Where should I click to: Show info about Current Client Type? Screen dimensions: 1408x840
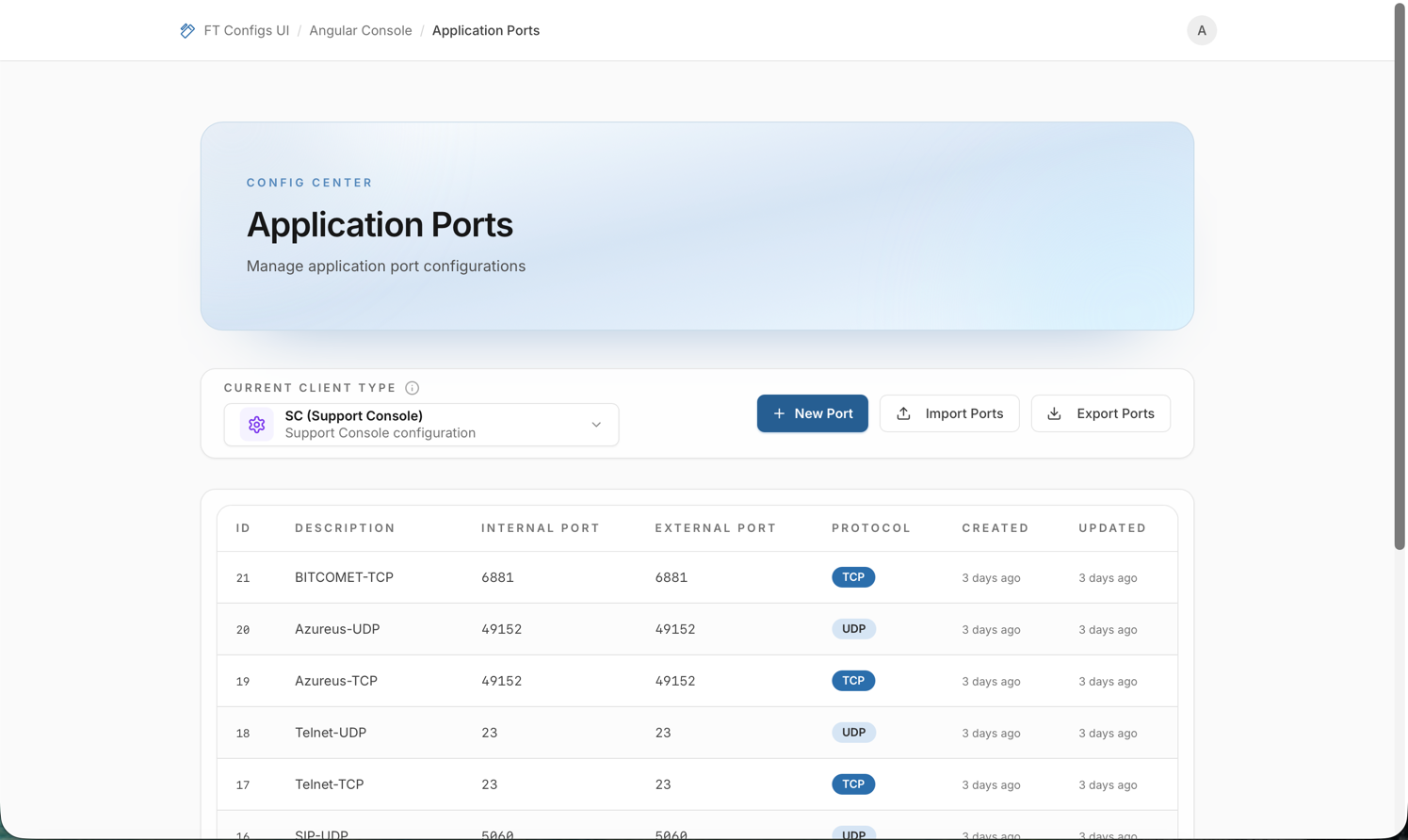[412, 388]
